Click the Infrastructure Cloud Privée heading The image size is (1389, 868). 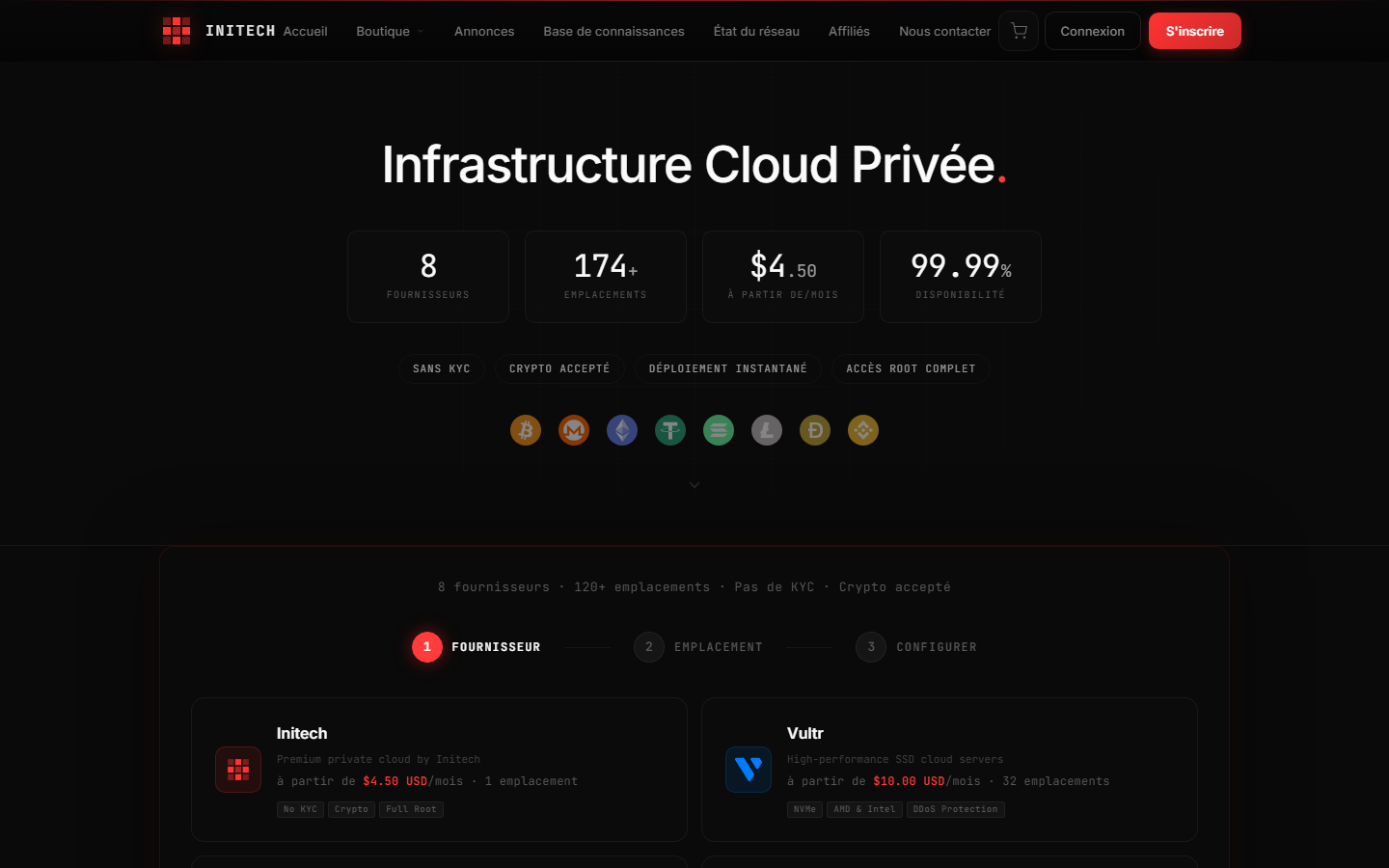pos(694,164)
